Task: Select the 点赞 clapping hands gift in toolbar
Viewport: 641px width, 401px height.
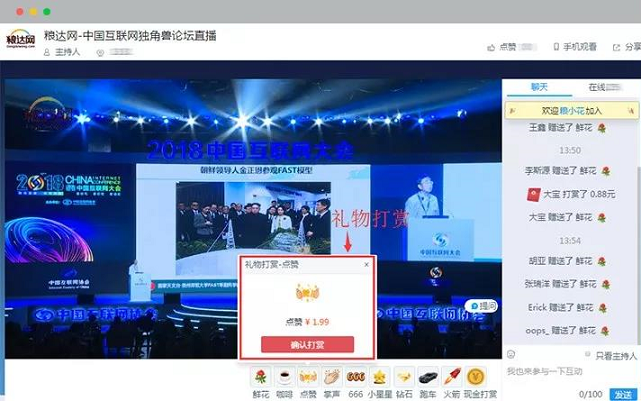Action: [308, 377]
